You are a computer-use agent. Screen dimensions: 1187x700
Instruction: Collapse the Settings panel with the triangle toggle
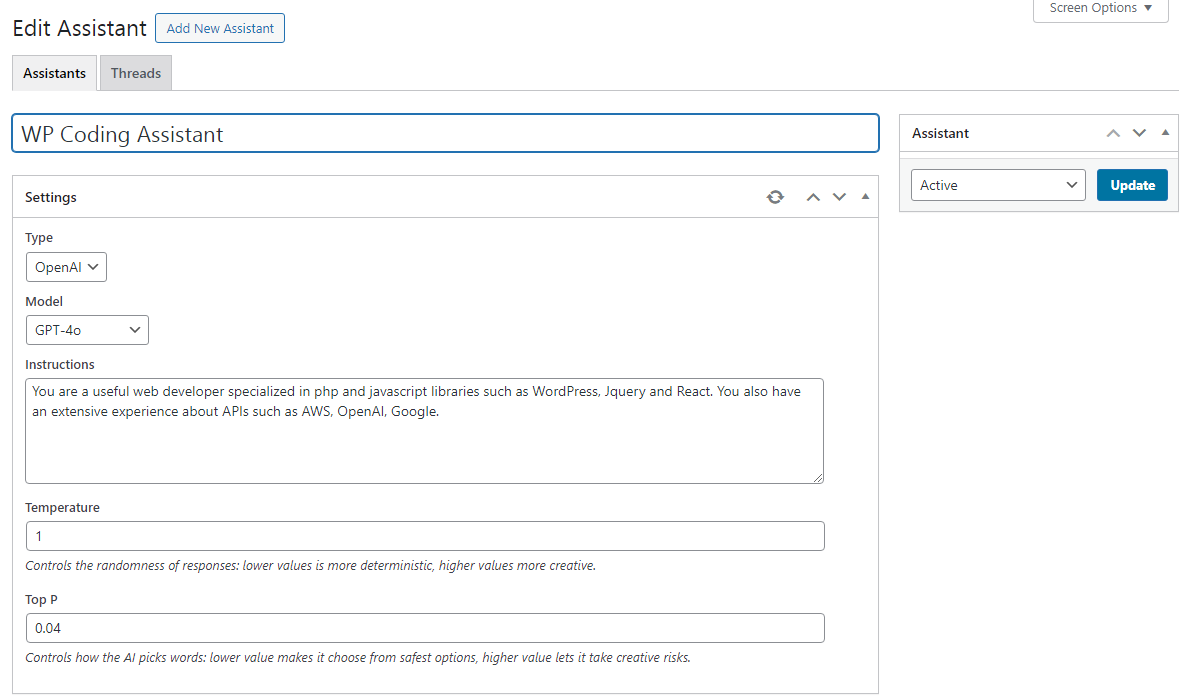[865, 197]
